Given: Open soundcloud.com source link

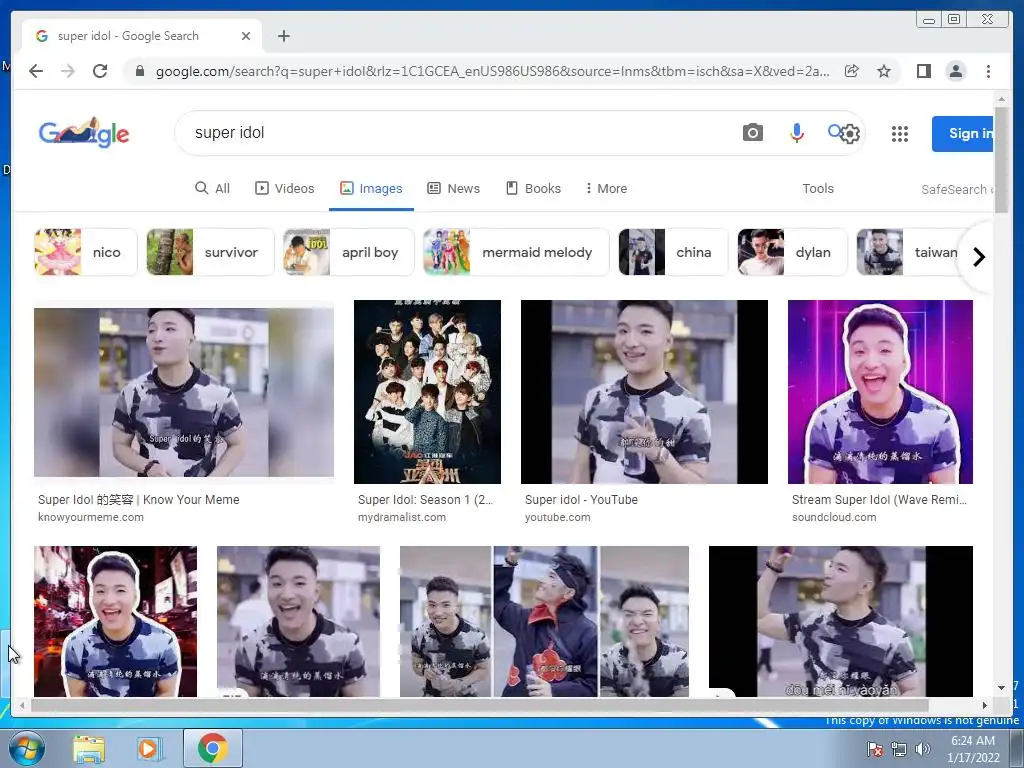Looking at the screenshot, I should pos(834,517).
